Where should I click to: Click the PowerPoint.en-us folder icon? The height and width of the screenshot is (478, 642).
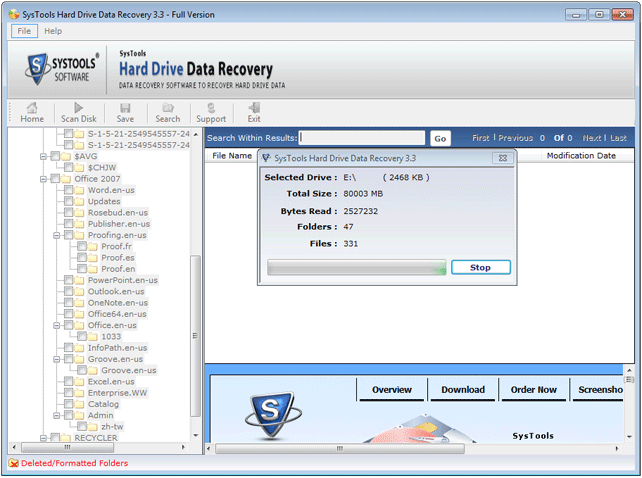point(80,280)
